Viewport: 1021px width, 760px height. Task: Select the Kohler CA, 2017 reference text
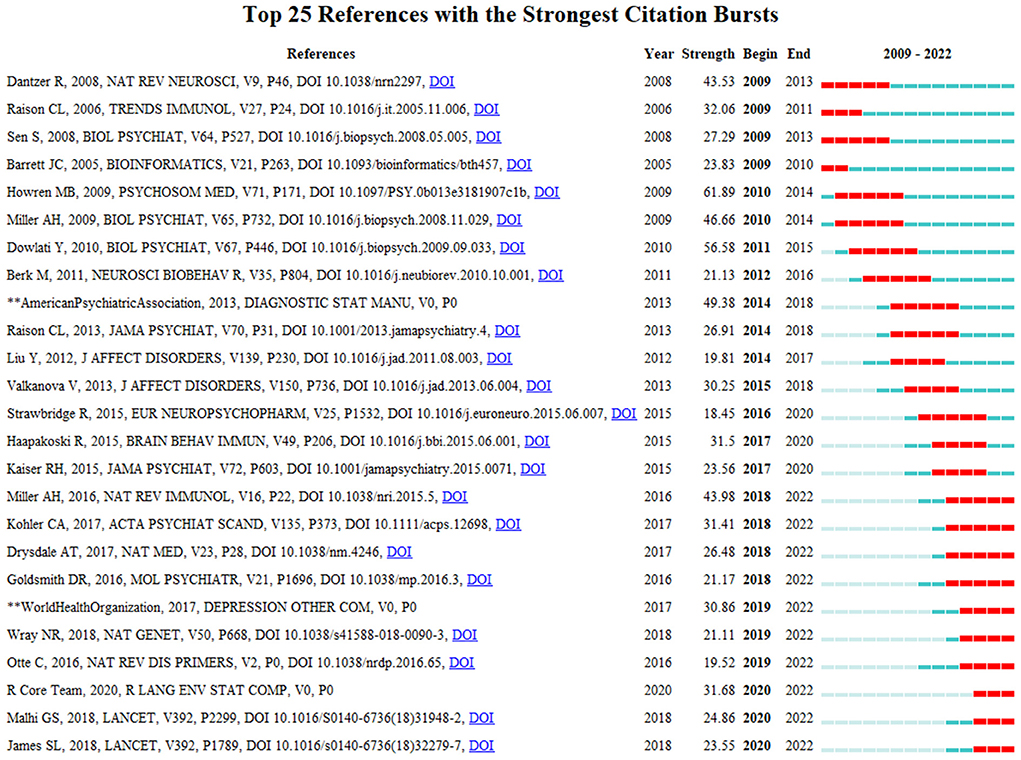coord(251,524)
